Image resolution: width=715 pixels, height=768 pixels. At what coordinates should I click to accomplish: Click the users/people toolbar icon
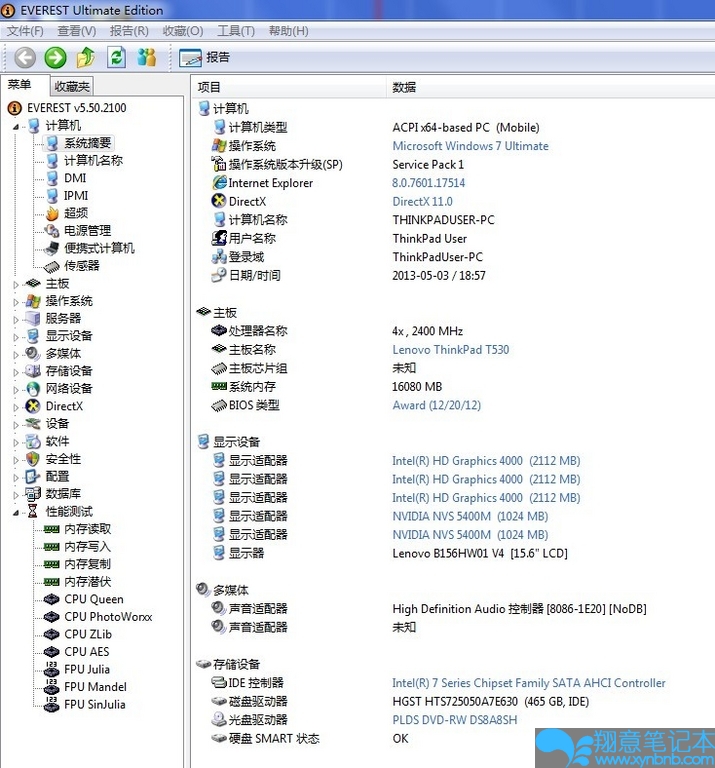(146, 57)
